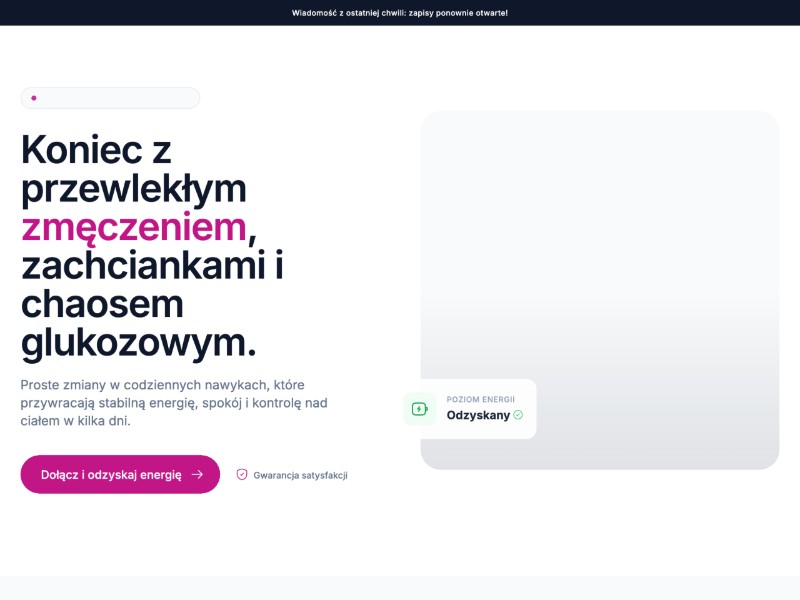Click the green checkmark next to Odzyskany
The width and height of the screenshot is (800, 600).
point(518,415)
